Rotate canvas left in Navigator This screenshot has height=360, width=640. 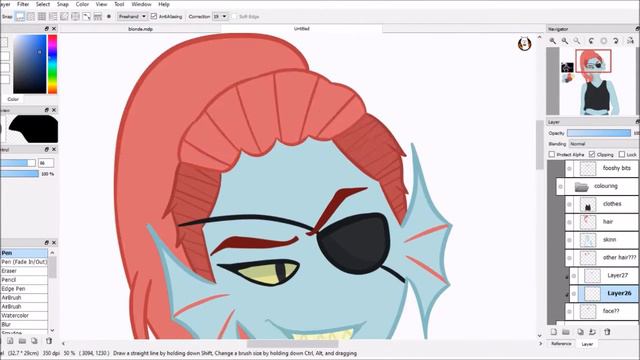591,41
